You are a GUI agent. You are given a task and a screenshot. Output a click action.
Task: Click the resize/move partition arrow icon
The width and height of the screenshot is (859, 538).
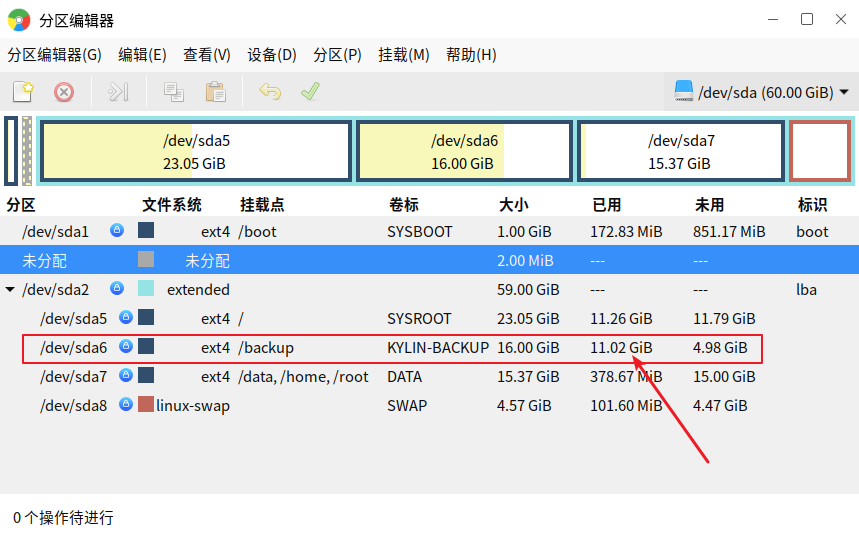coord(118,92)
